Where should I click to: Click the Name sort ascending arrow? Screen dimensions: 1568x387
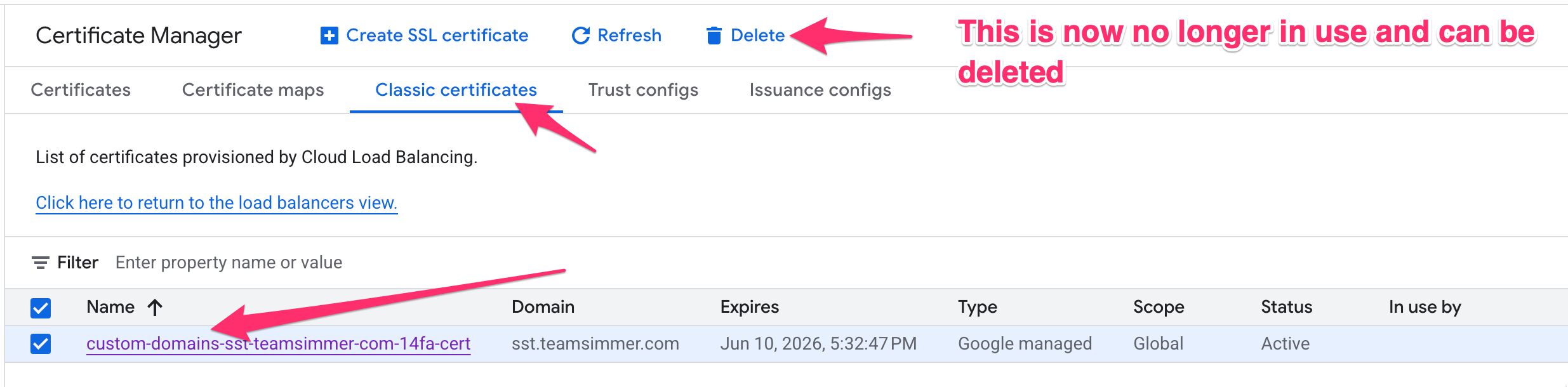[x=155, y=308]
